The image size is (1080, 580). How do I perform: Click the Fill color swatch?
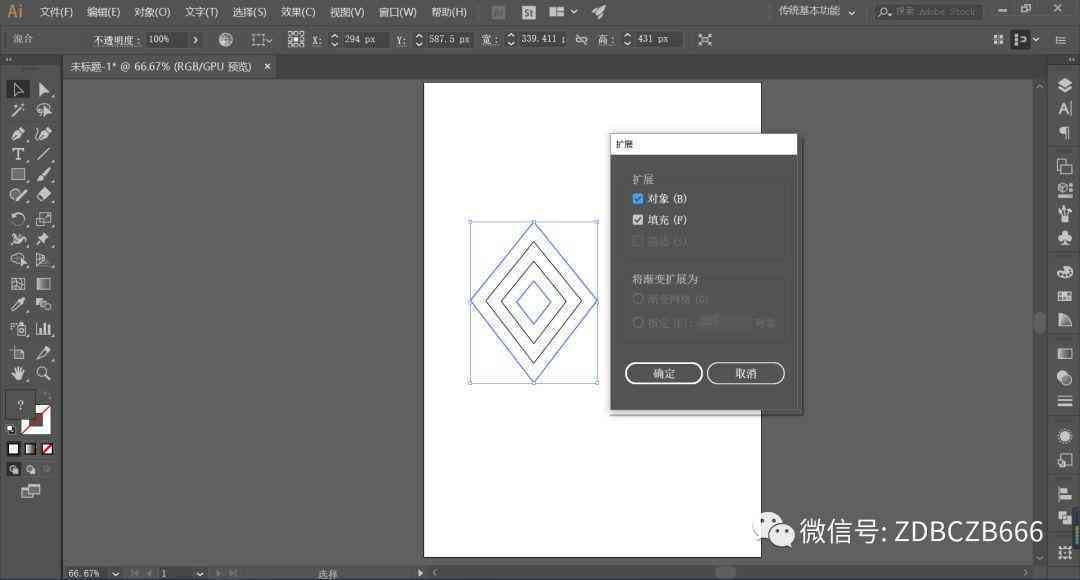(20, 405)
